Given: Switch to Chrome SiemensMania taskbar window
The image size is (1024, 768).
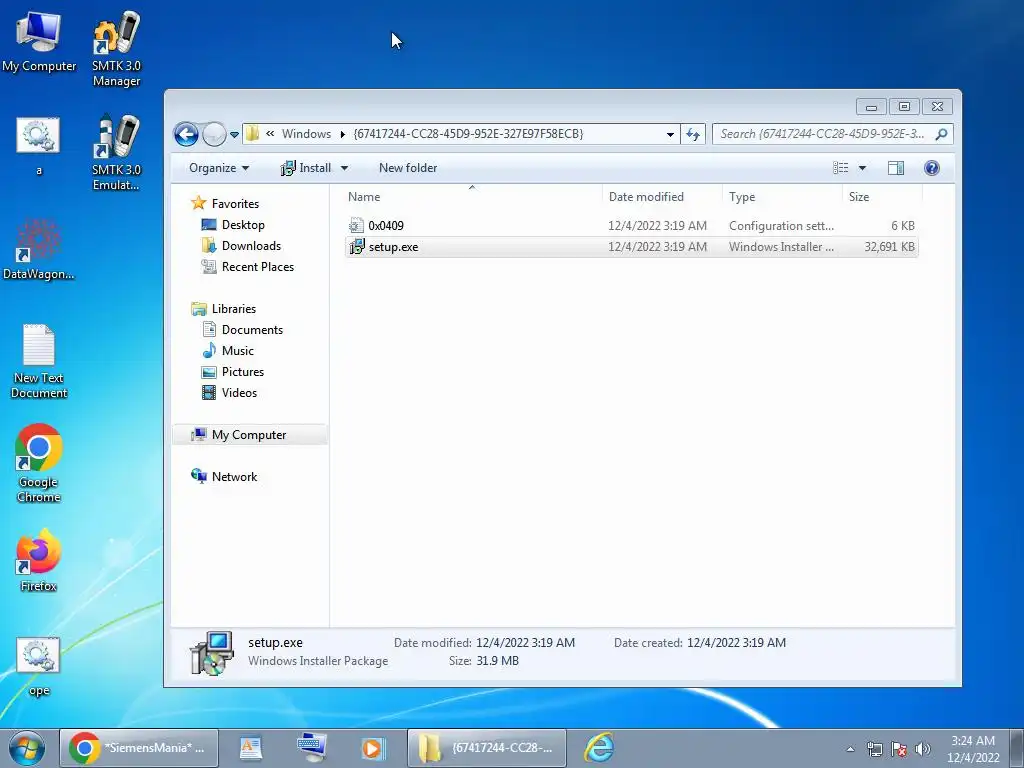Looking at the screenshot, I should 139,748.
